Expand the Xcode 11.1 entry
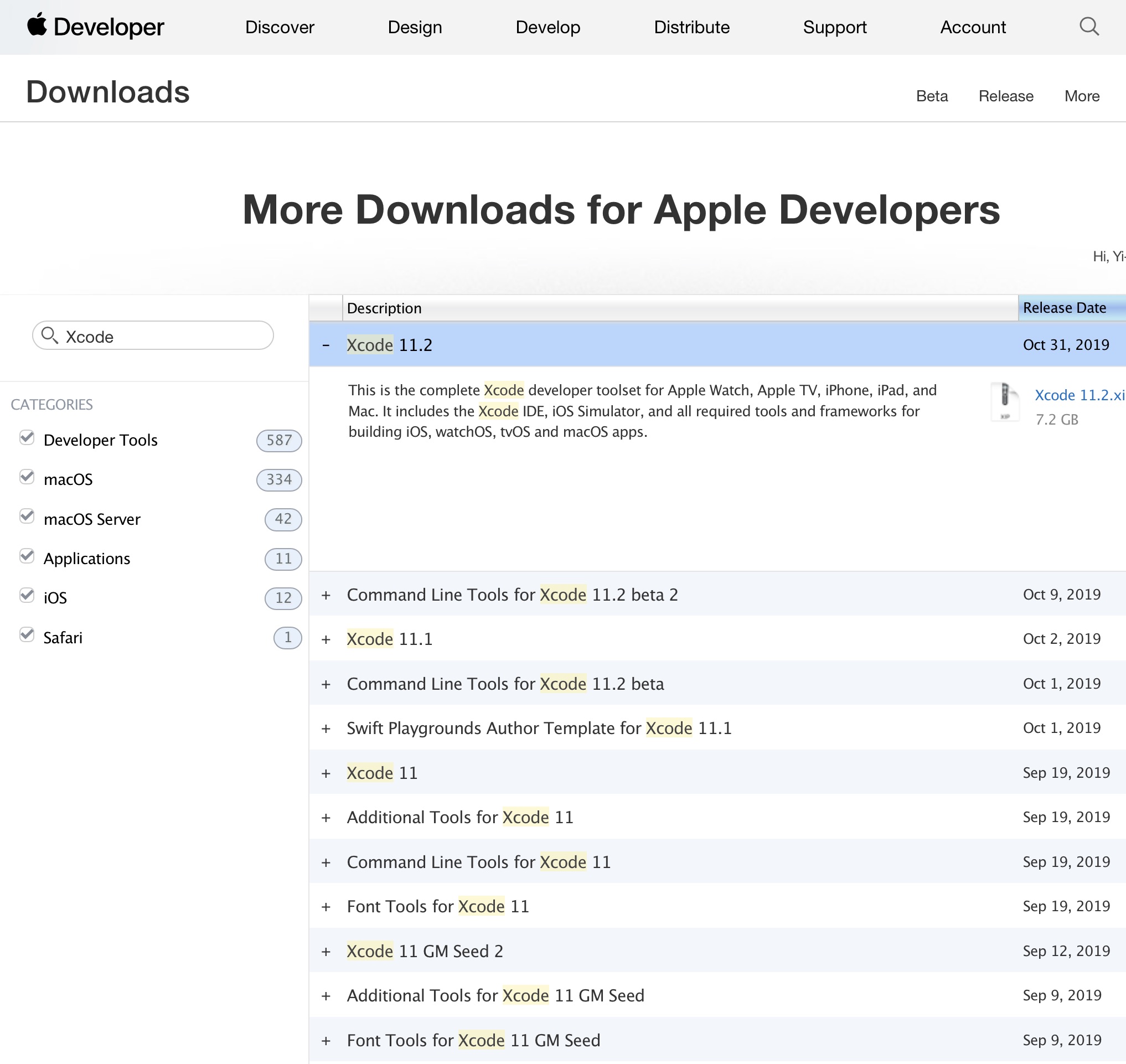 click(x=326, y=639)
